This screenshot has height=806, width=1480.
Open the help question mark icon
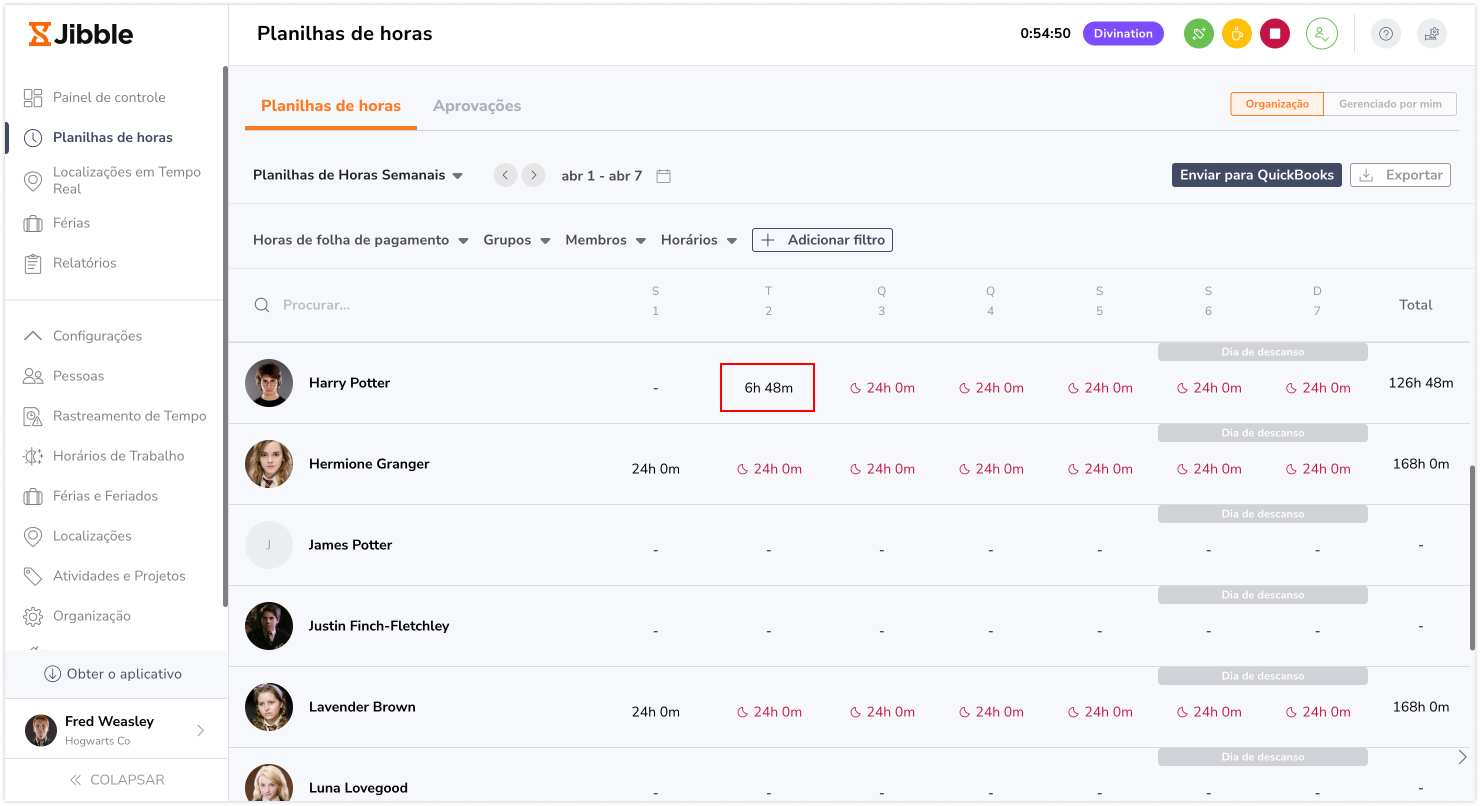[1385, 34]
